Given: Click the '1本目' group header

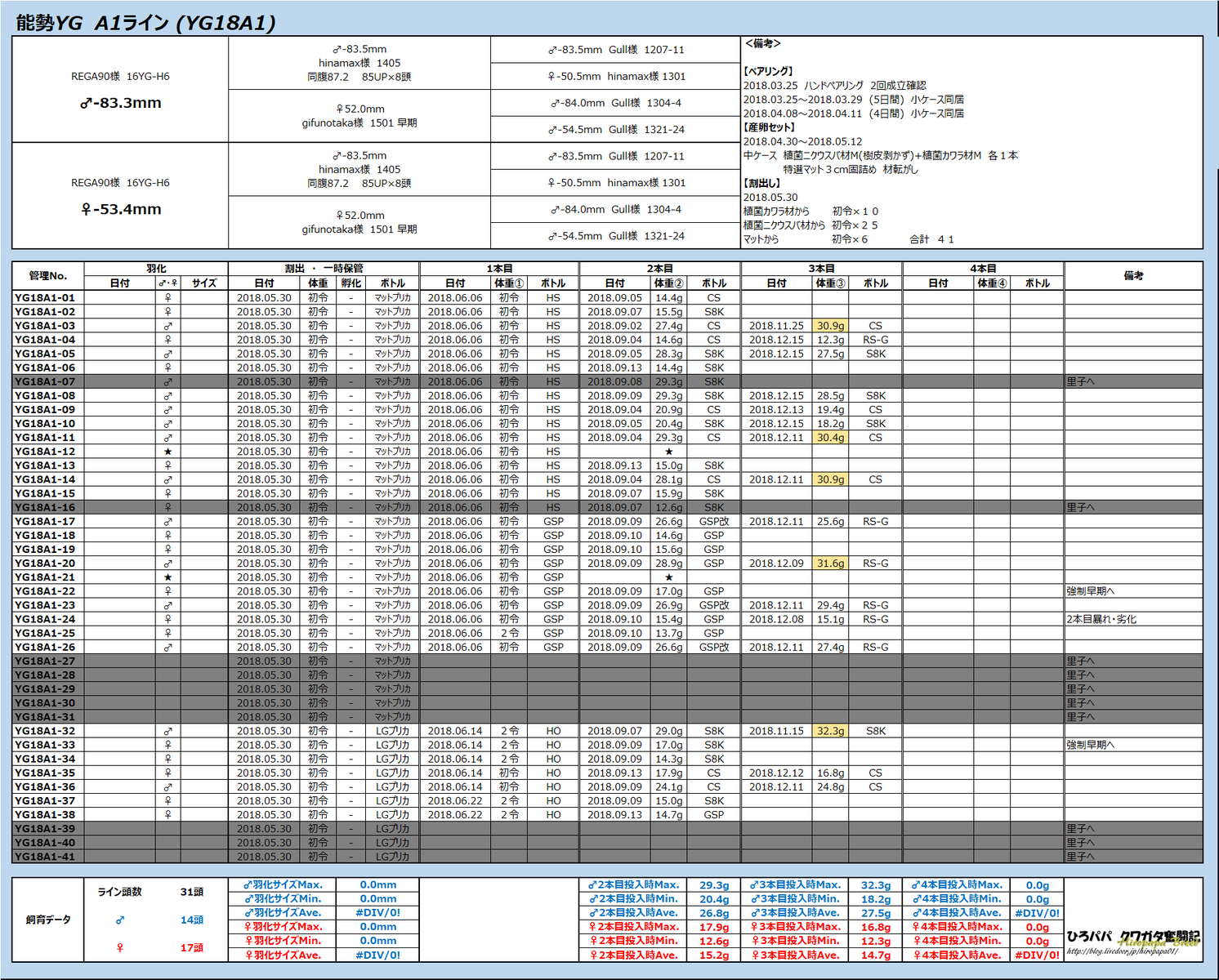Looking at the screenshot, I should 499,268.
